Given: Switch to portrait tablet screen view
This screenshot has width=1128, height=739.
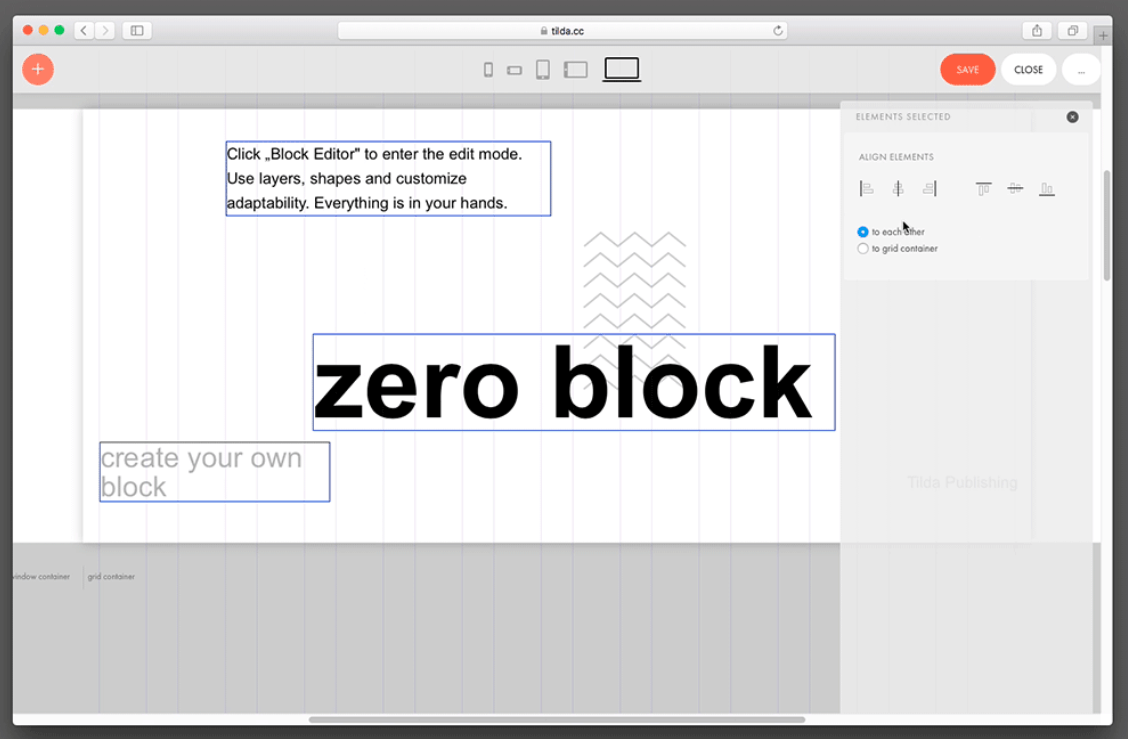Looking at the screenshot, I should tap(543, 70).
